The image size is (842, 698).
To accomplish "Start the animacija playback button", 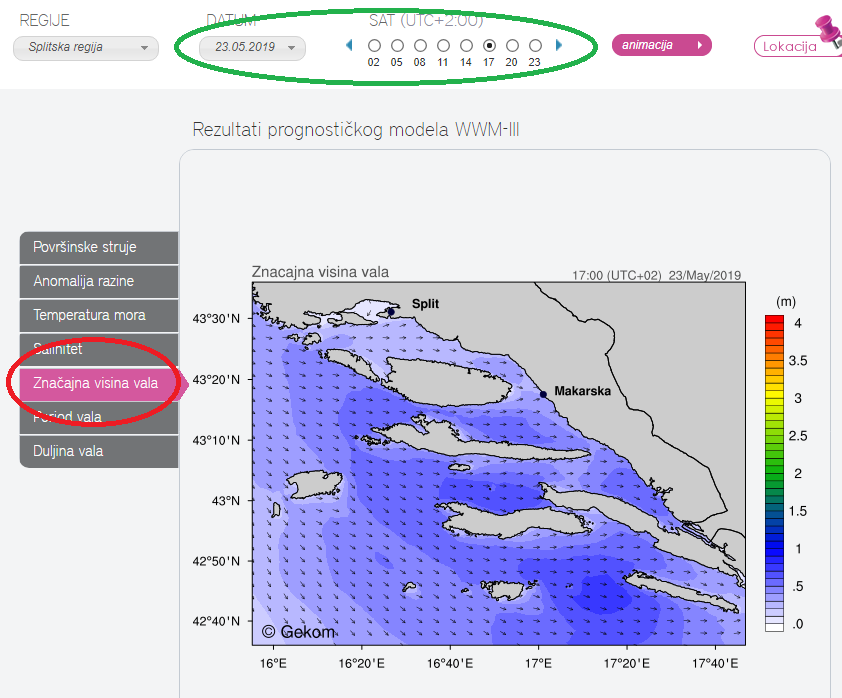I will [661, 45].
